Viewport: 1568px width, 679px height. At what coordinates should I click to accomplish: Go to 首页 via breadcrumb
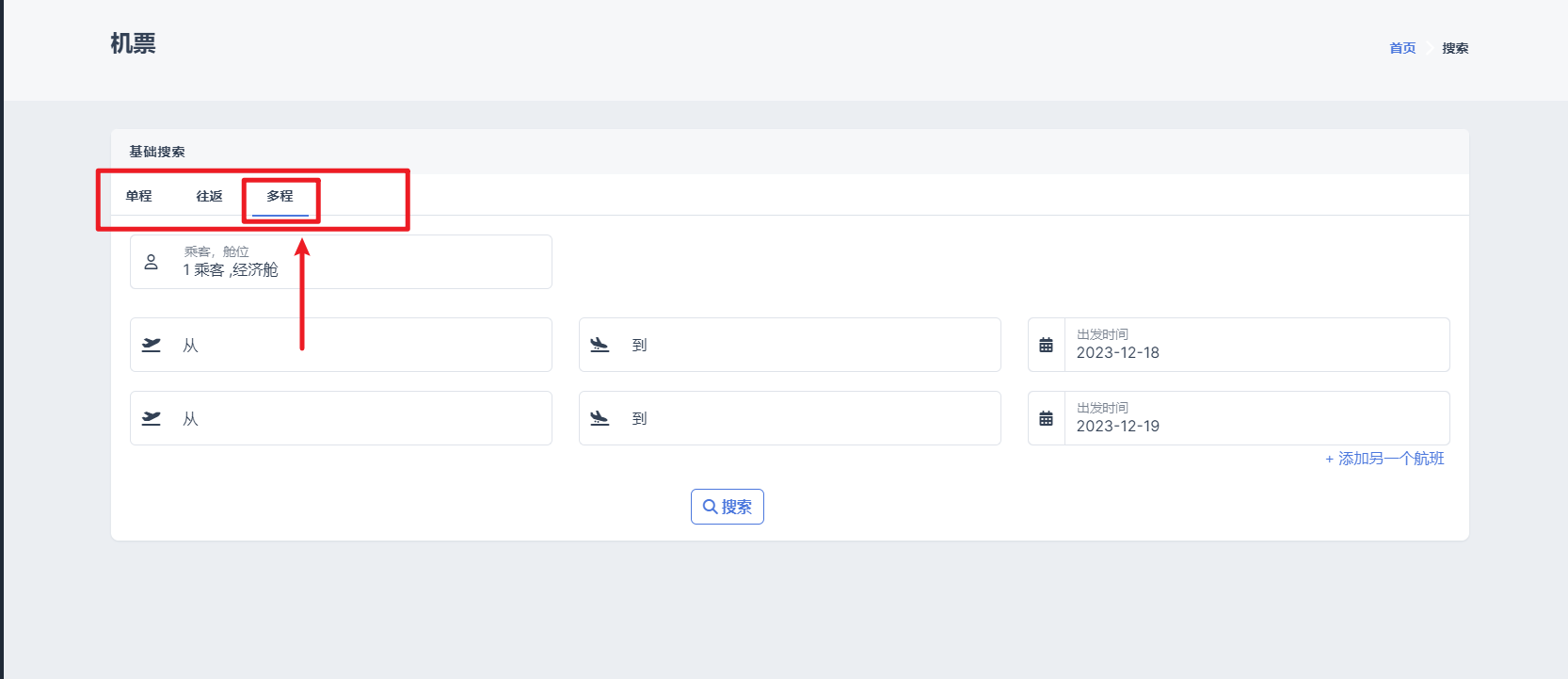(x=1402, y=48)
